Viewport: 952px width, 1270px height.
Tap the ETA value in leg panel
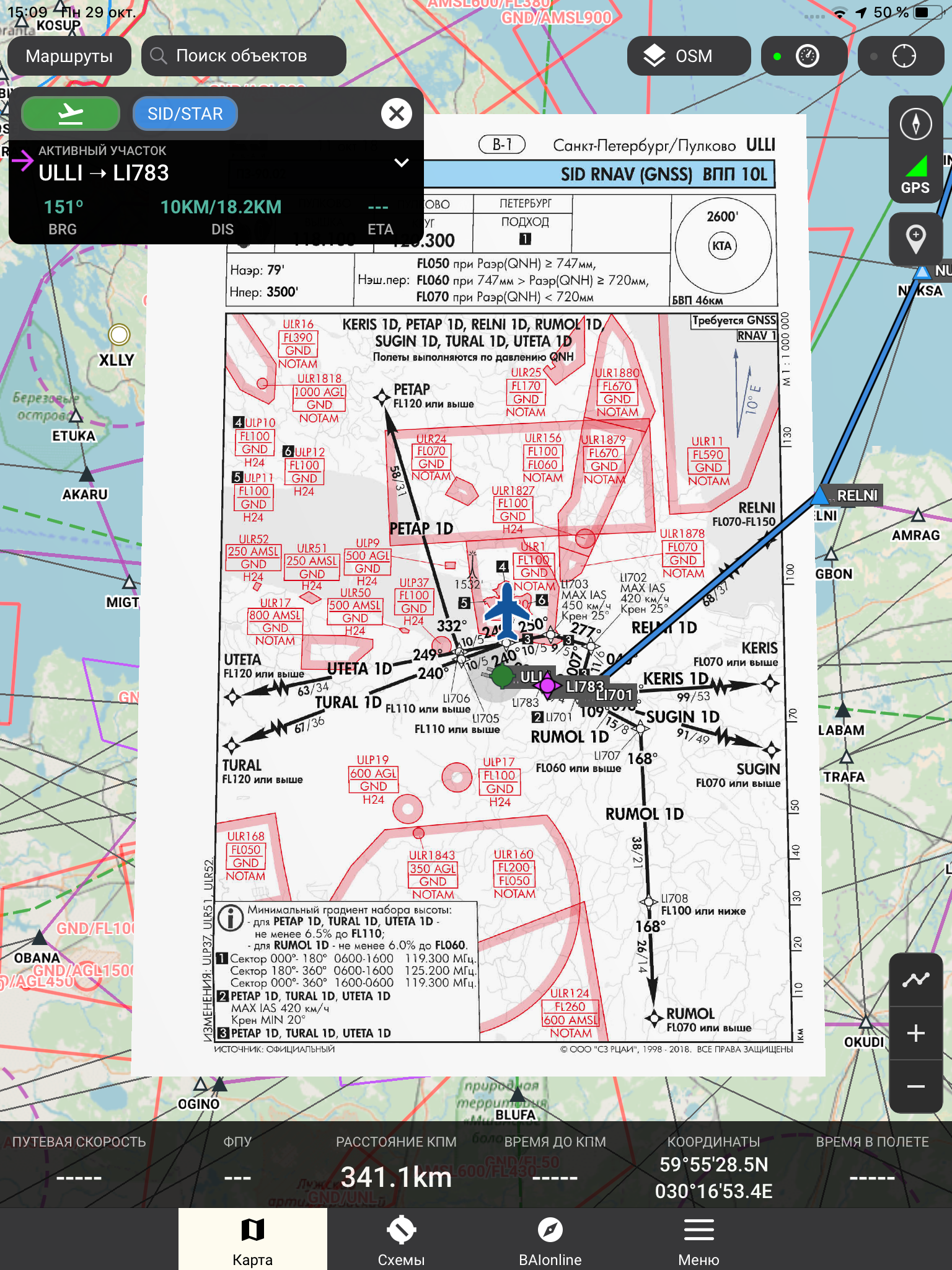378,207
